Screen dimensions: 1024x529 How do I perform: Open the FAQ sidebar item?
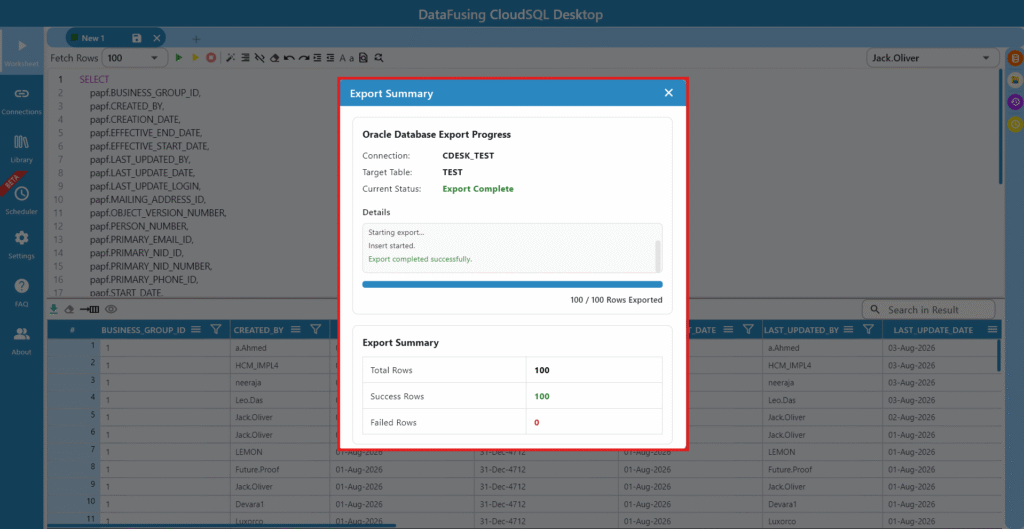[x=22, y=293]
